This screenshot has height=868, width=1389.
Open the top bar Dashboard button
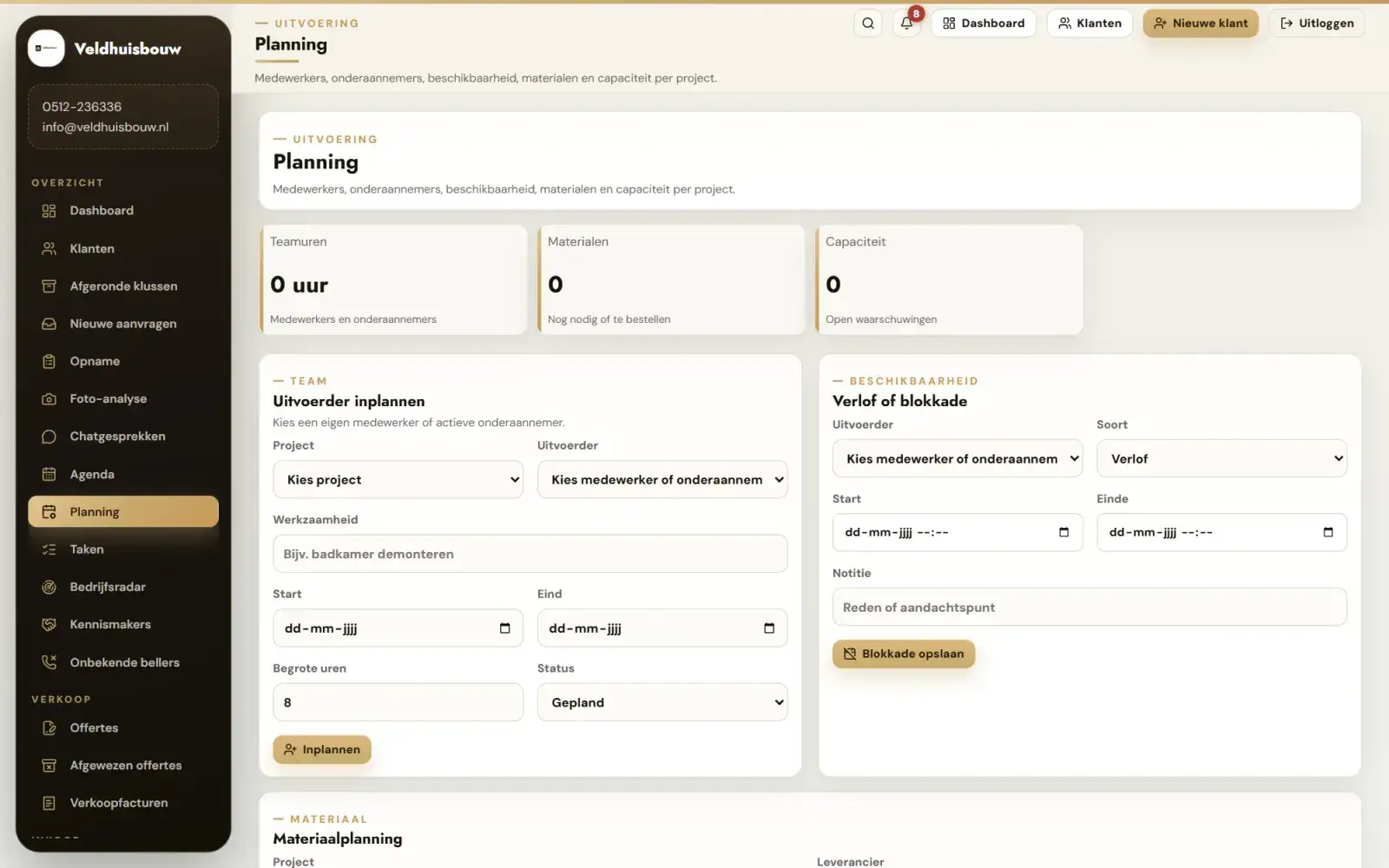984,23
